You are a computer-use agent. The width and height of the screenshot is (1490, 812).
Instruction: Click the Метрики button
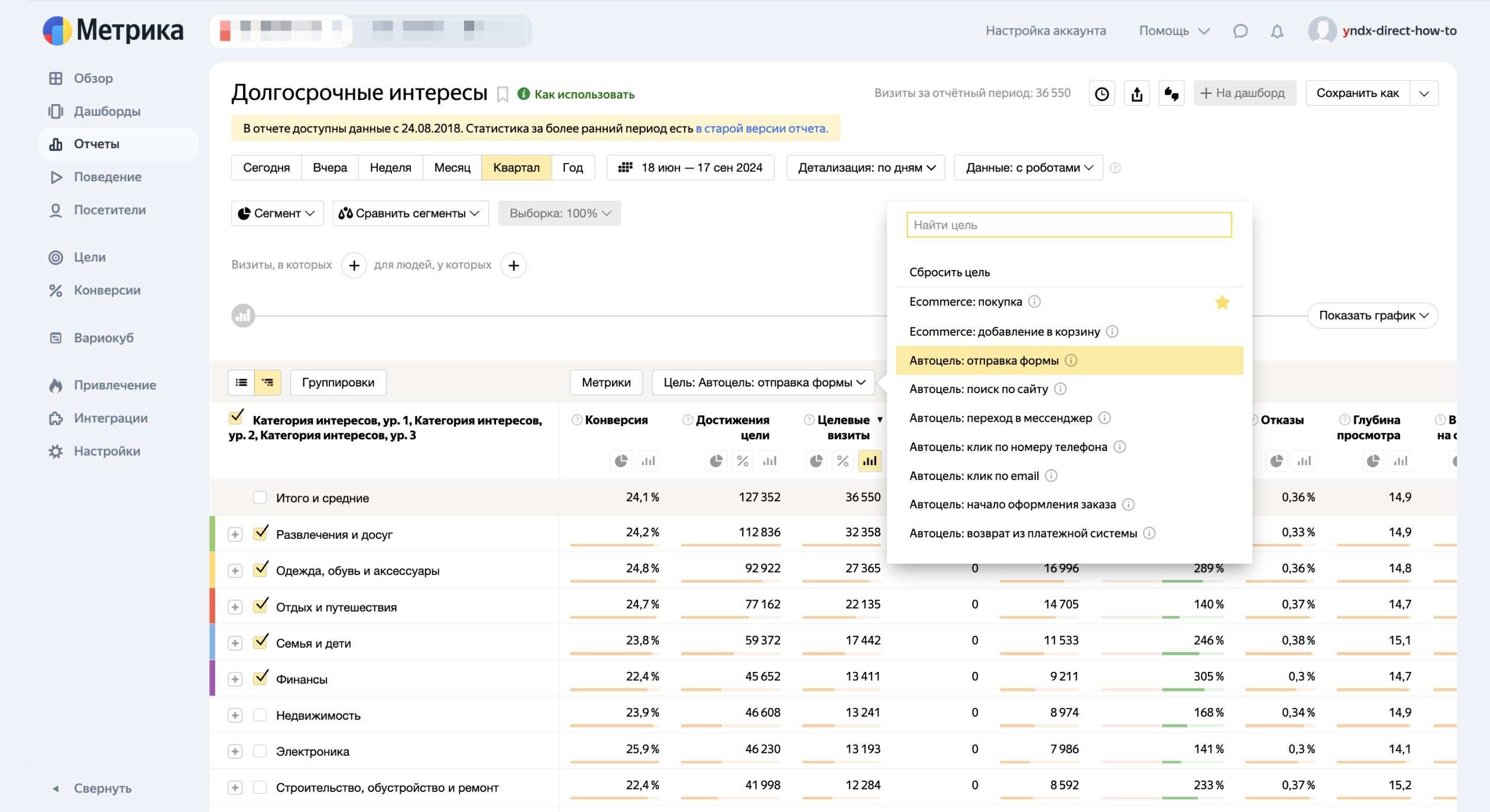606,382
